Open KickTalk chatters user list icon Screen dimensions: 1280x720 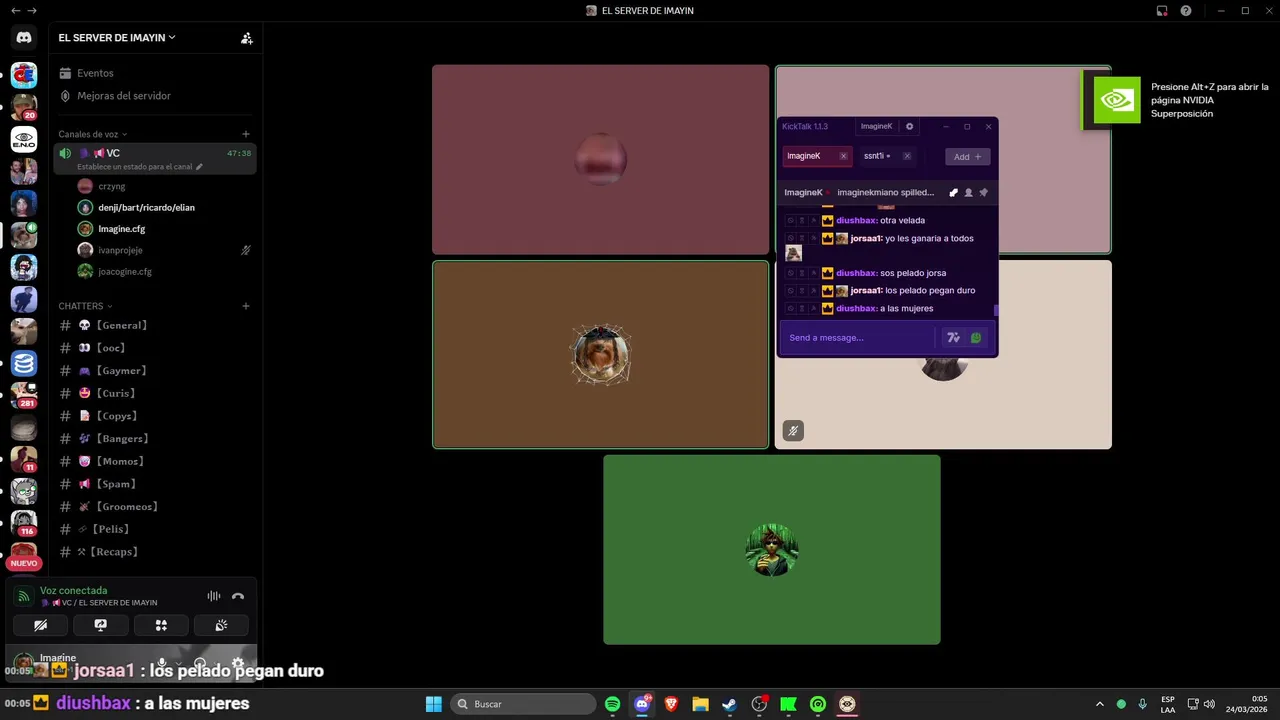coord(968,192)
